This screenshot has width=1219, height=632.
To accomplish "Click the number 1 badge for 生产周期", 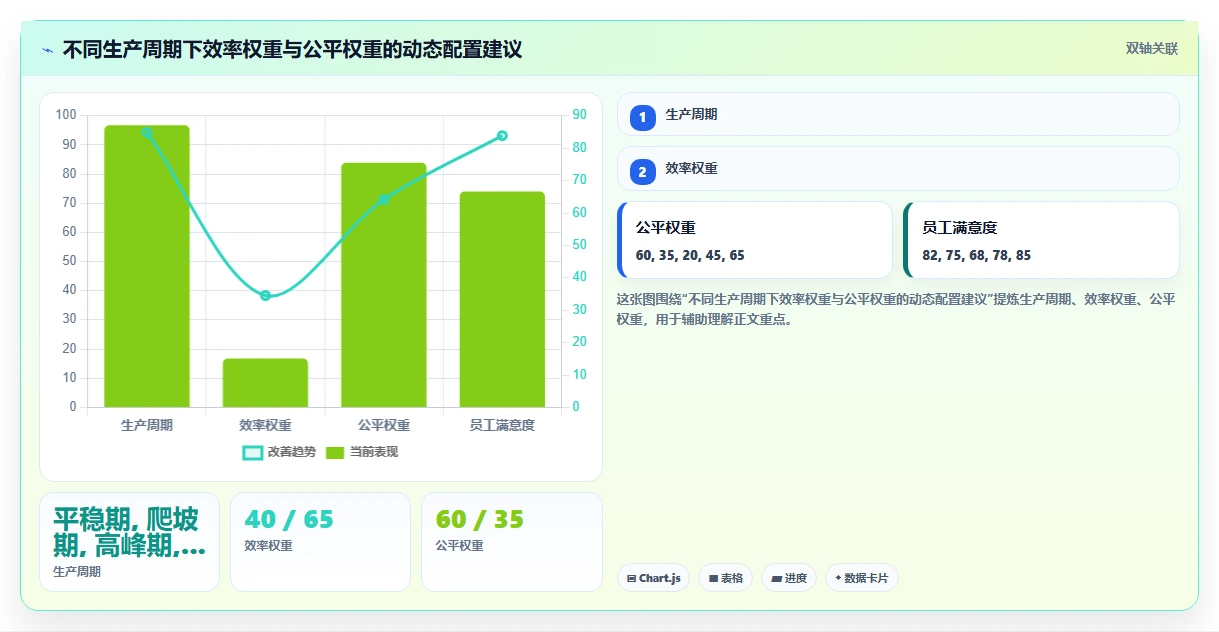I will (x=643, y=118).
